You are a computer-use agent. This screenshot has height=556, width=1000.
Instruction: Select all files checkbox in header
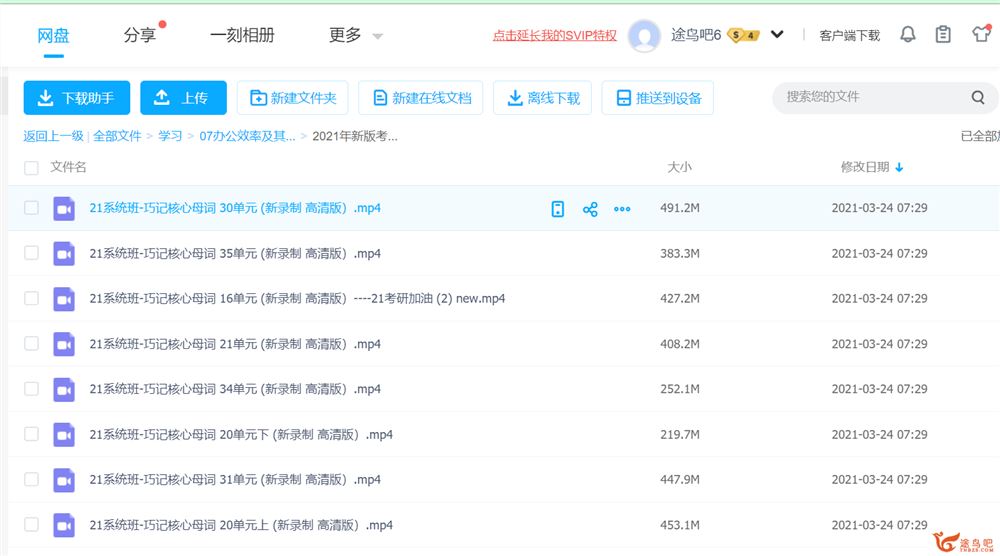click(x=31, y=168)
